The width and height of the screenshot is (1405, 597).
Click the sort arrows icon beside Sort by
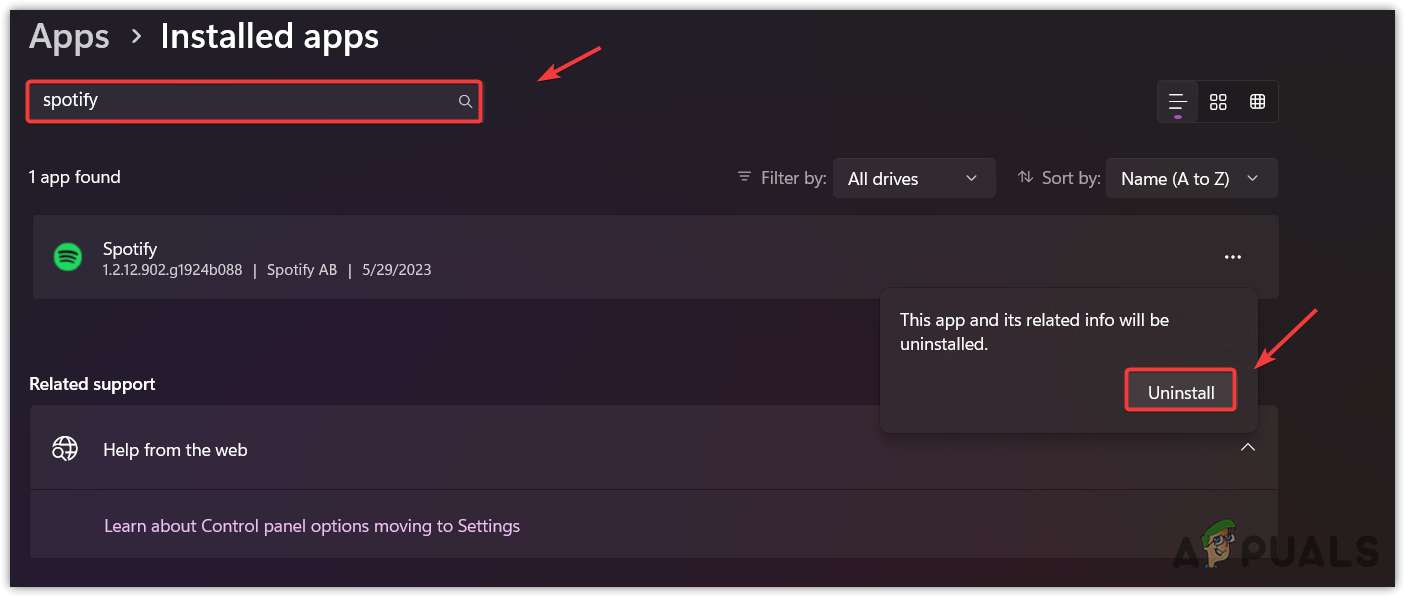pyautogui.click(x=1025, y=177)
